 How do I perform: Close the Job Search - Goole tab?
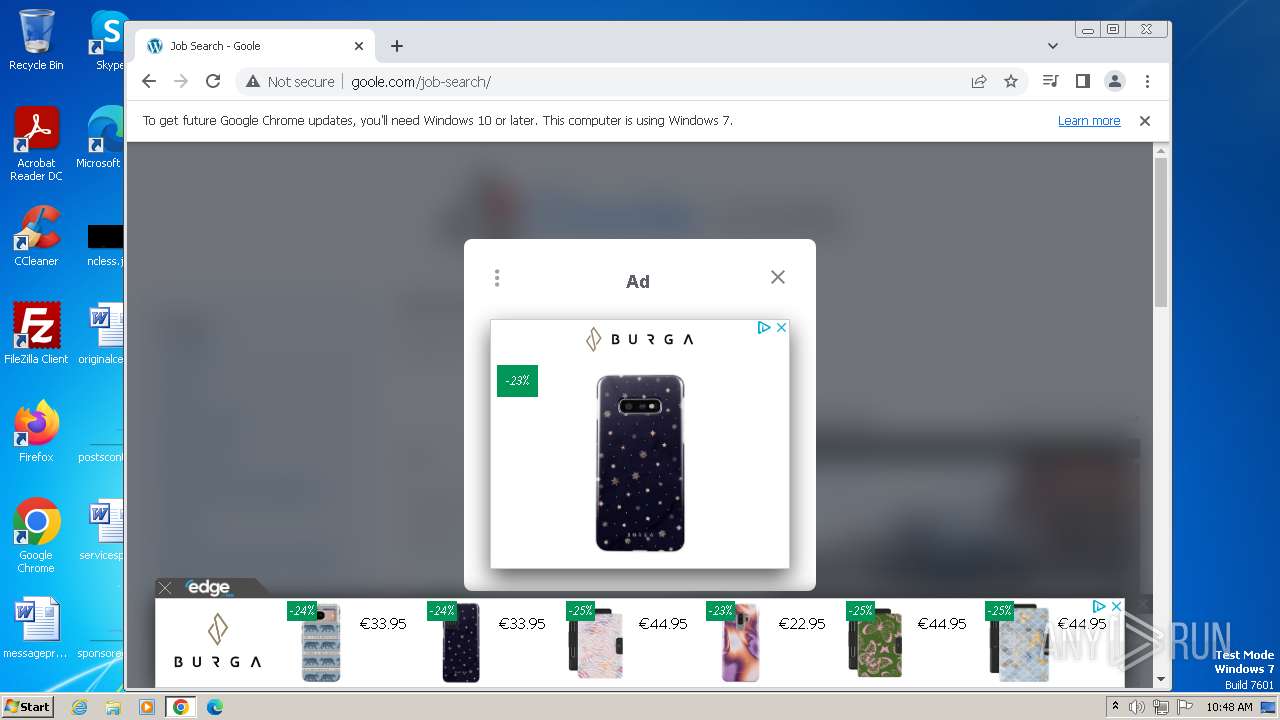click(x=359, y=46)
